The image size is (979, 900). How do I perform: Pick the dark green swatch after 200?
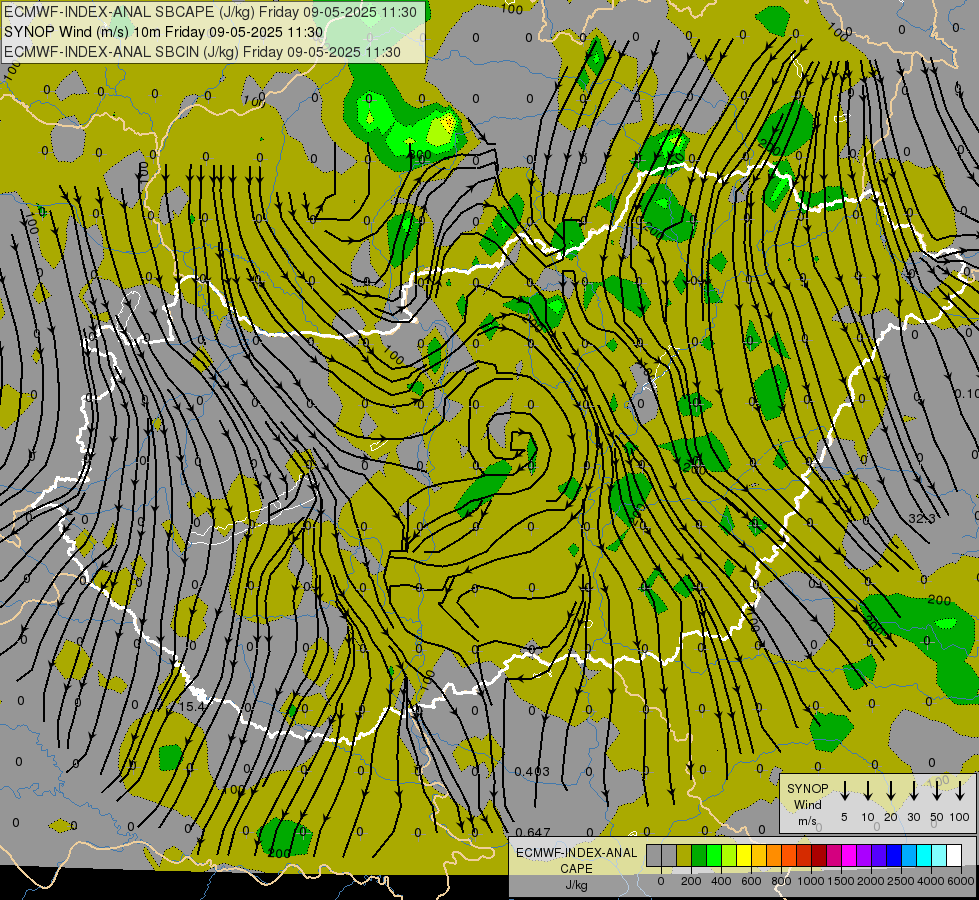(x=699, y=855)
